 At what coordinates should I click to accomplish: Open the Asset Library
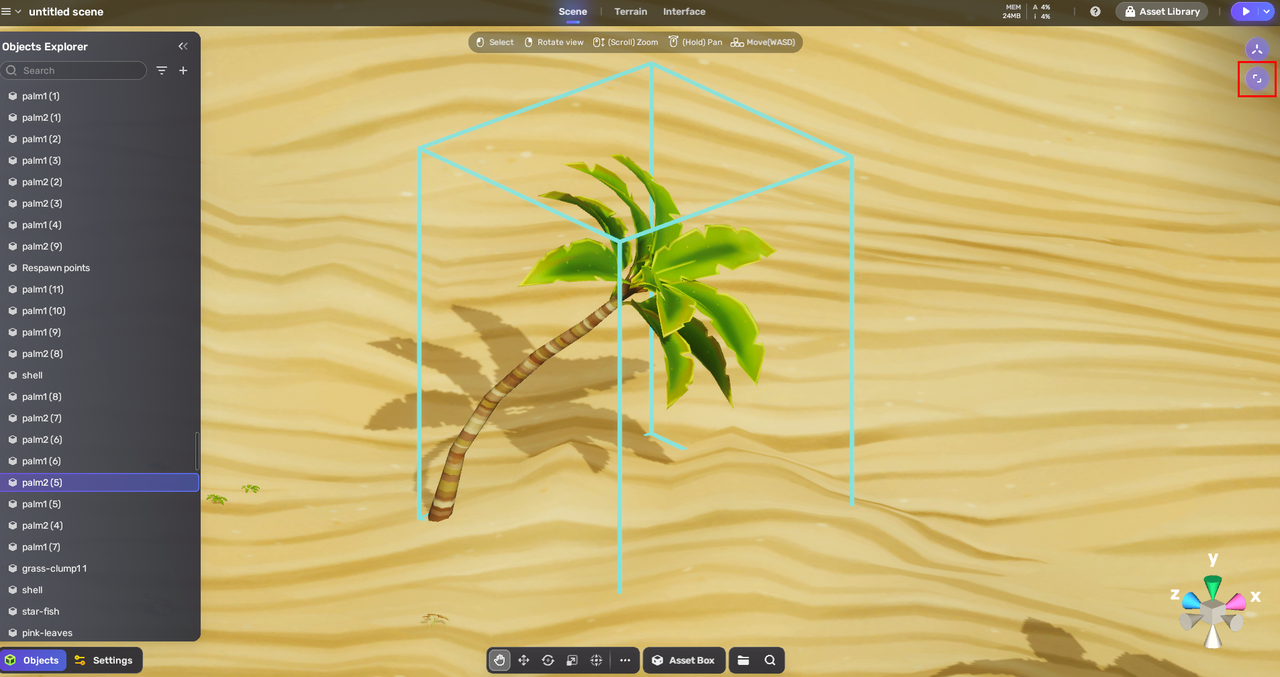click(x=1161, y=12)
